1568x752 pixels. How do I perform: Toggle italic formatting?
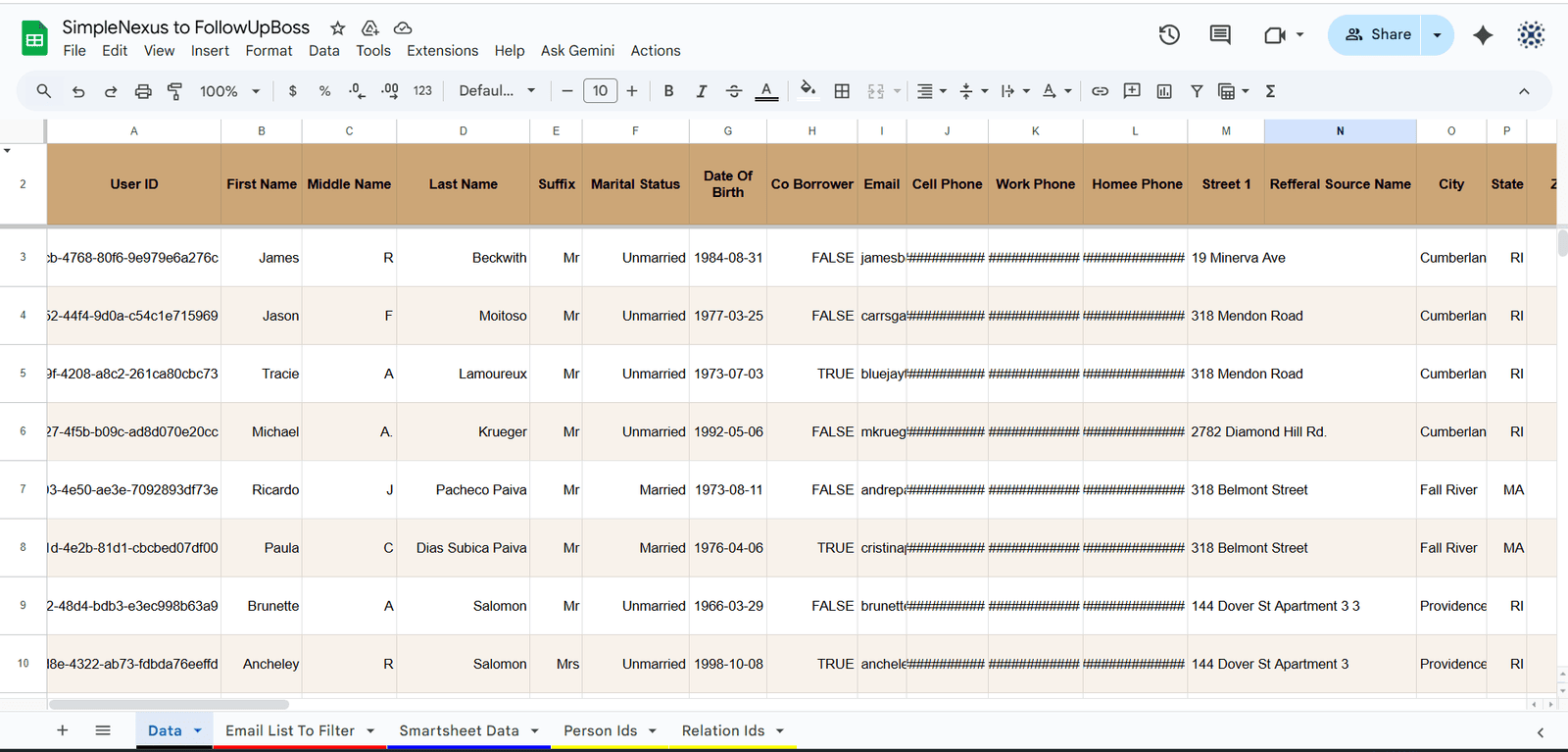[701, 91]
